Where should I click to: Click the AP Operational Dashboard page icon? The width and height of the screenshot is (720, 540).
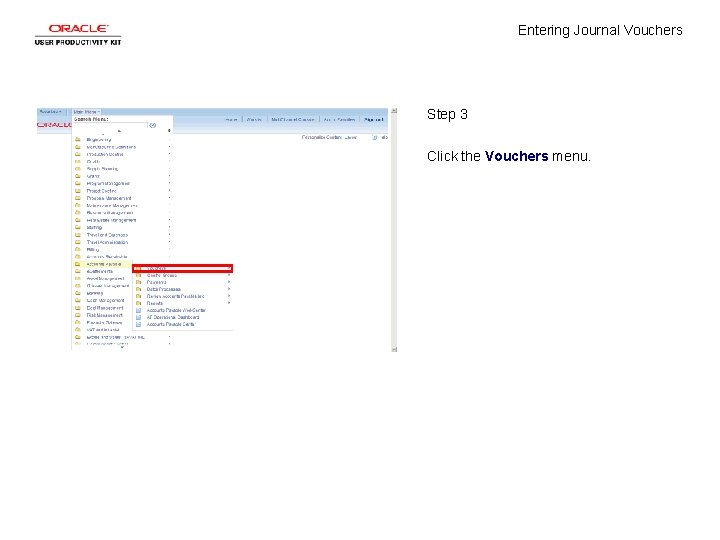[138, 317]
